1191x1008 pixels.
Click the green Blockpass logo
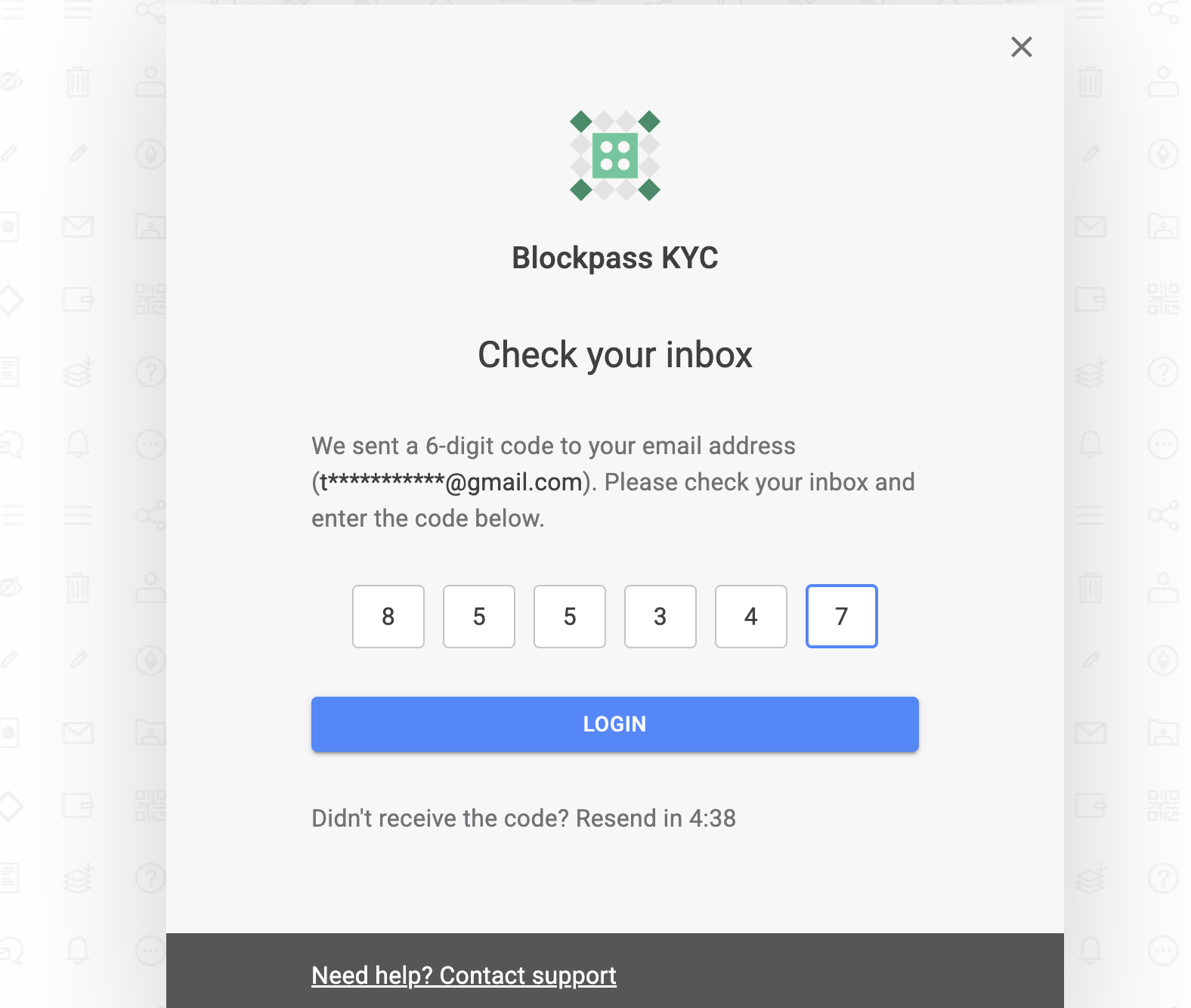(615, 156)
